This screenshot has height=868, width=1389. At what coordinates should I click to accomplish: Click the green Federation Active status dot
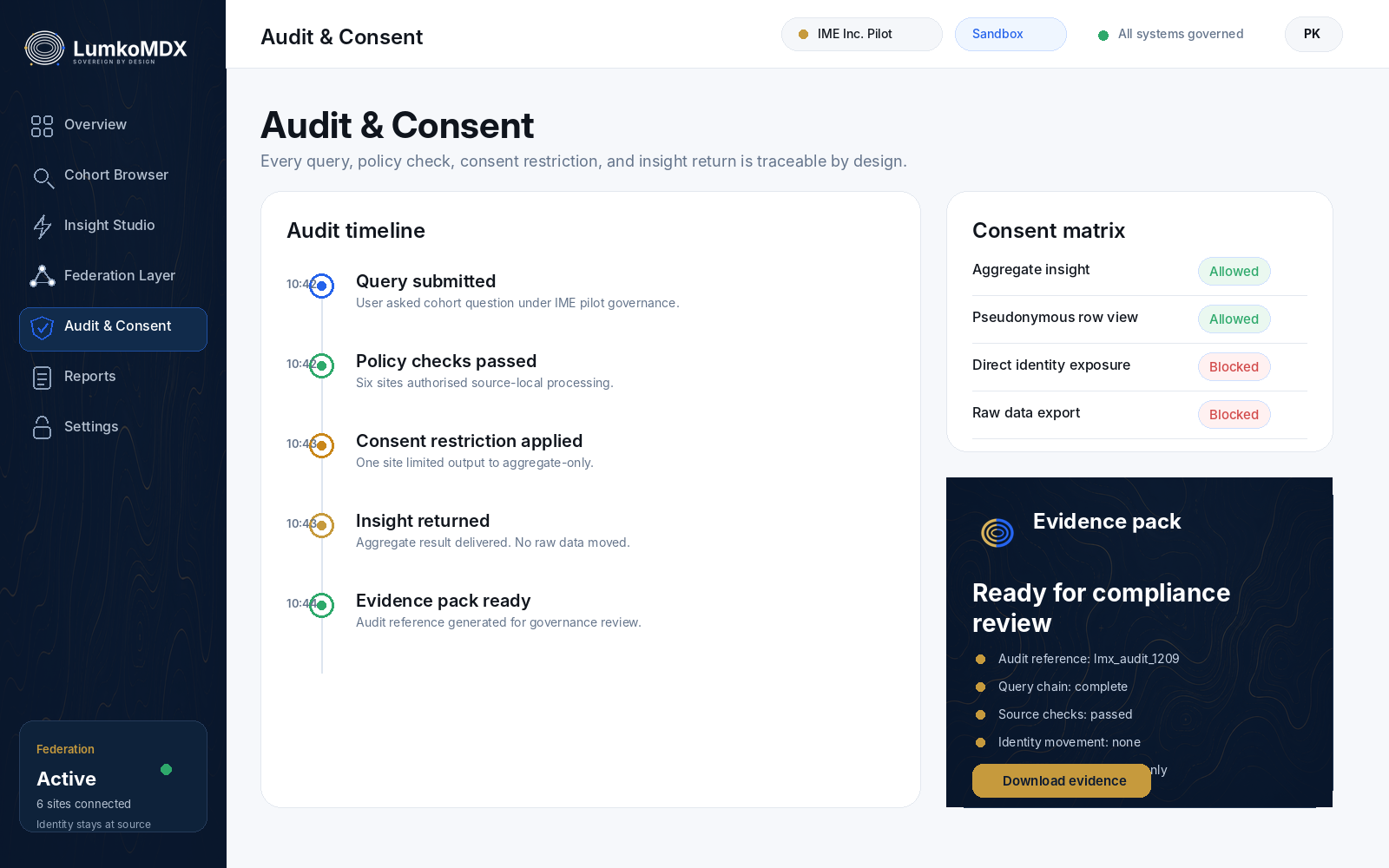point(166,769)
